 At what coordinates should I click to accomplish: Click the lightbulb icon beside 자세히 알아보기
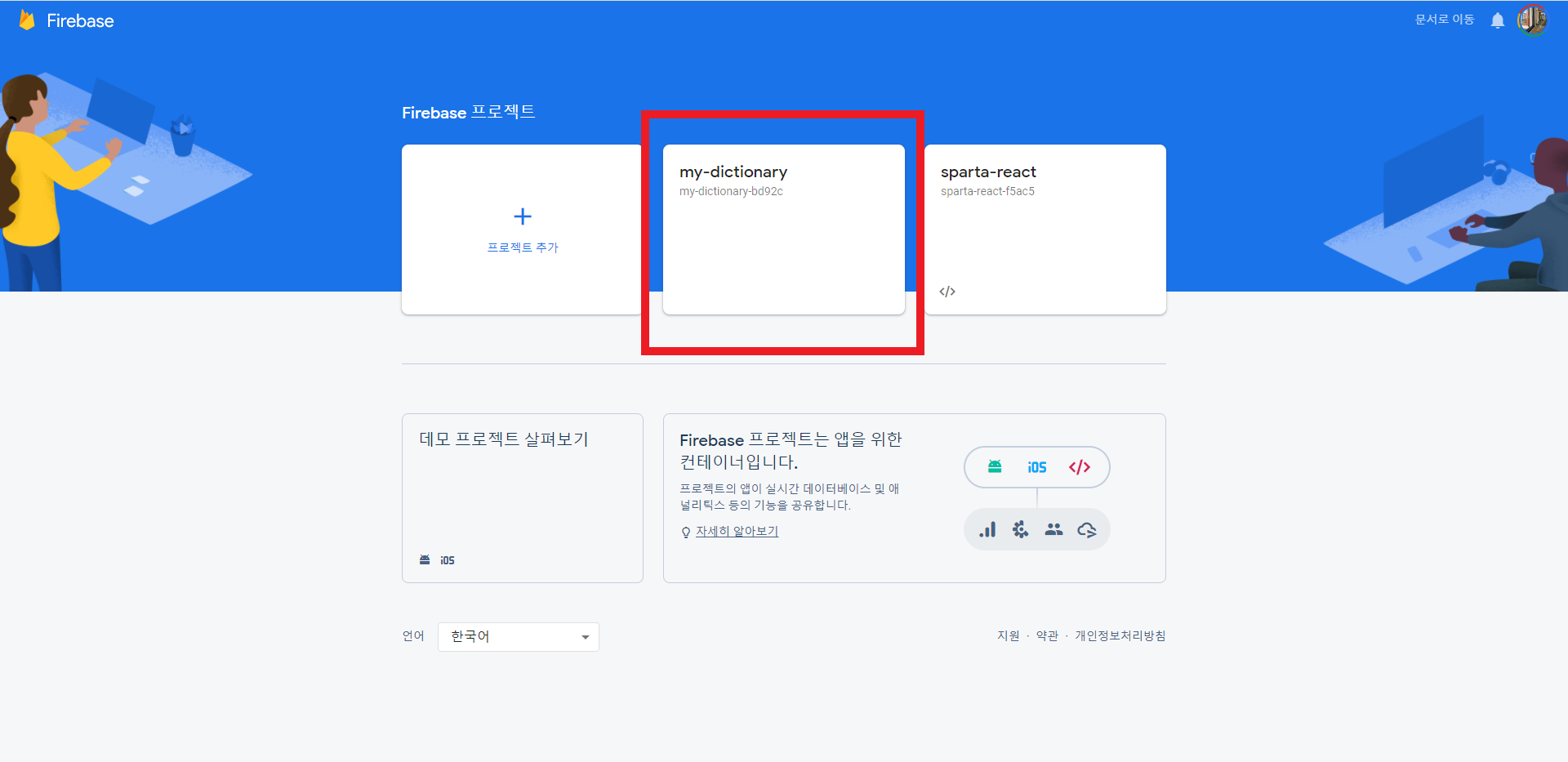pyautogui.click(x=686, y=532)
